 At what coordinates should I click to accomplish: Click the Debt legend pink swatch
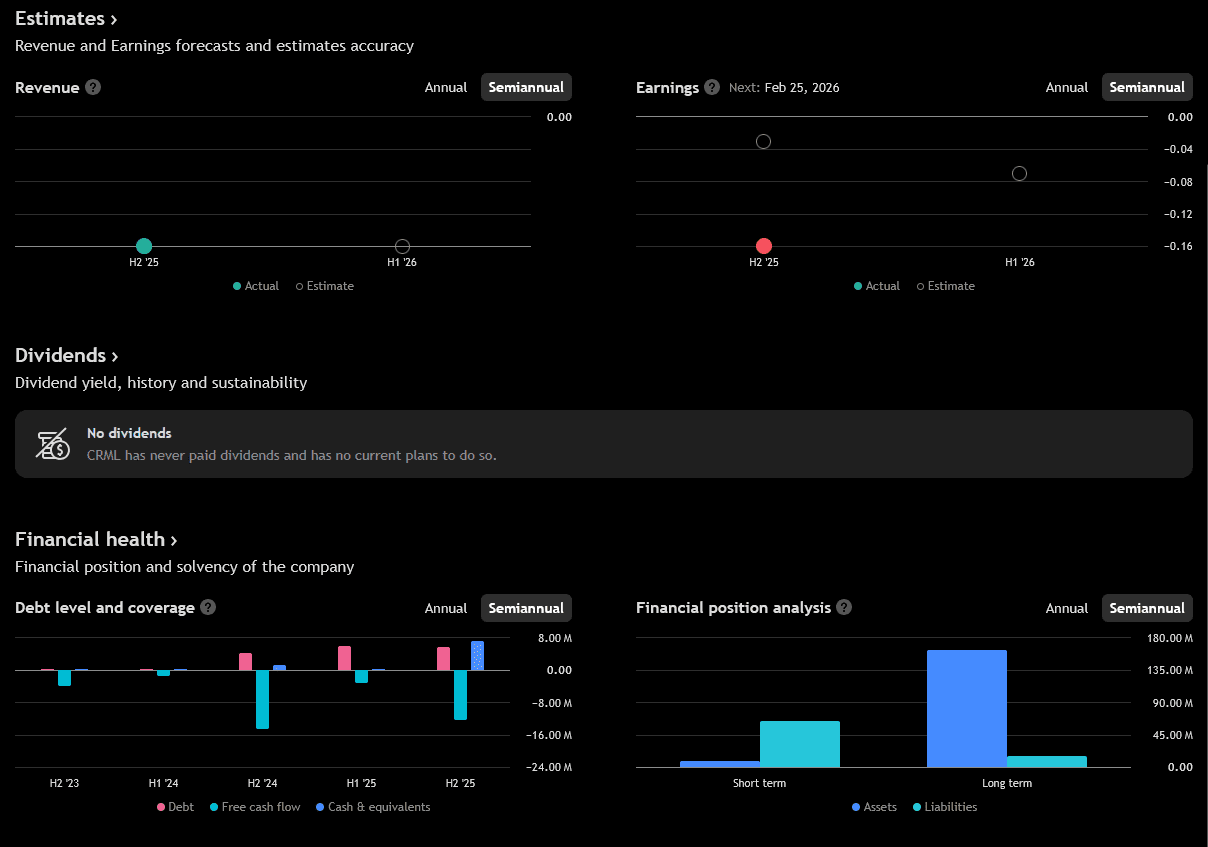[x=160, y=807]
